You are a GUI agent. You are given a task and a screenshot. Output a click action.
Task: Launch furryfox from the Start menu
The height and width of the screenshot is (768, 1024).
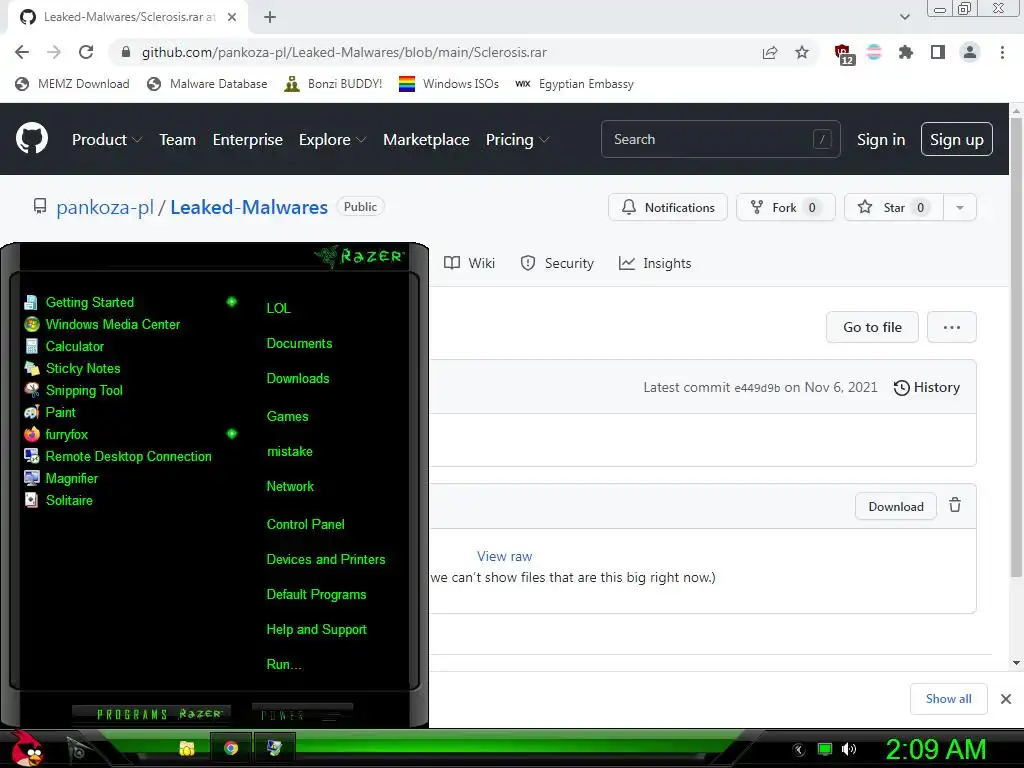[x=66, y=434]
